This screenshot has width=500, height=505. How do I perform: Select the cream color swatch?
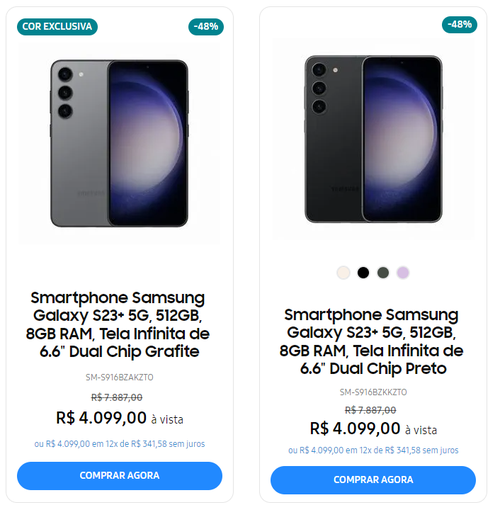click(343, 273)
